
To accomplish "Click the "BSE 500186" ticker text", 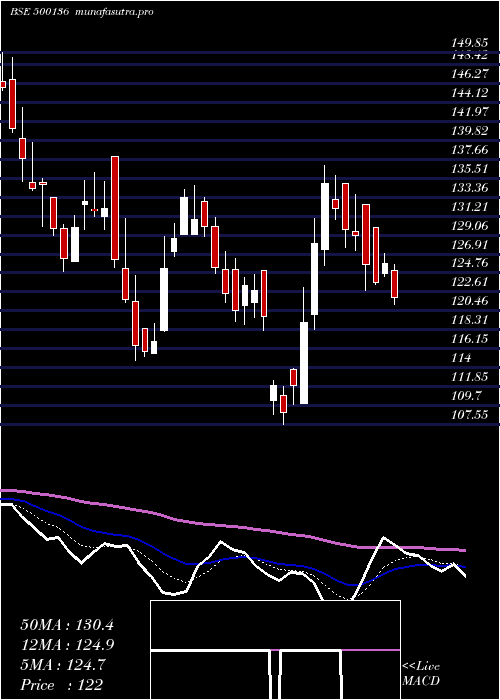I will click(39, 12).
